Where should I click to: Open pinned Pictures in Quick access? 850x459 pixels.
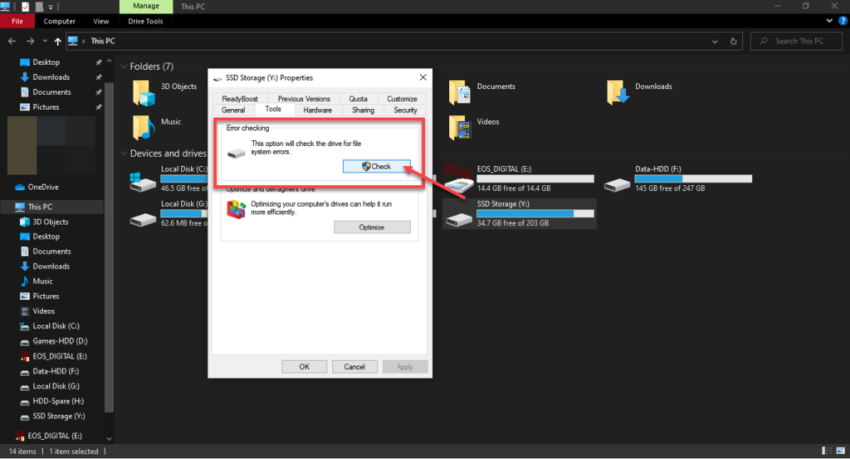pos(46,107)
